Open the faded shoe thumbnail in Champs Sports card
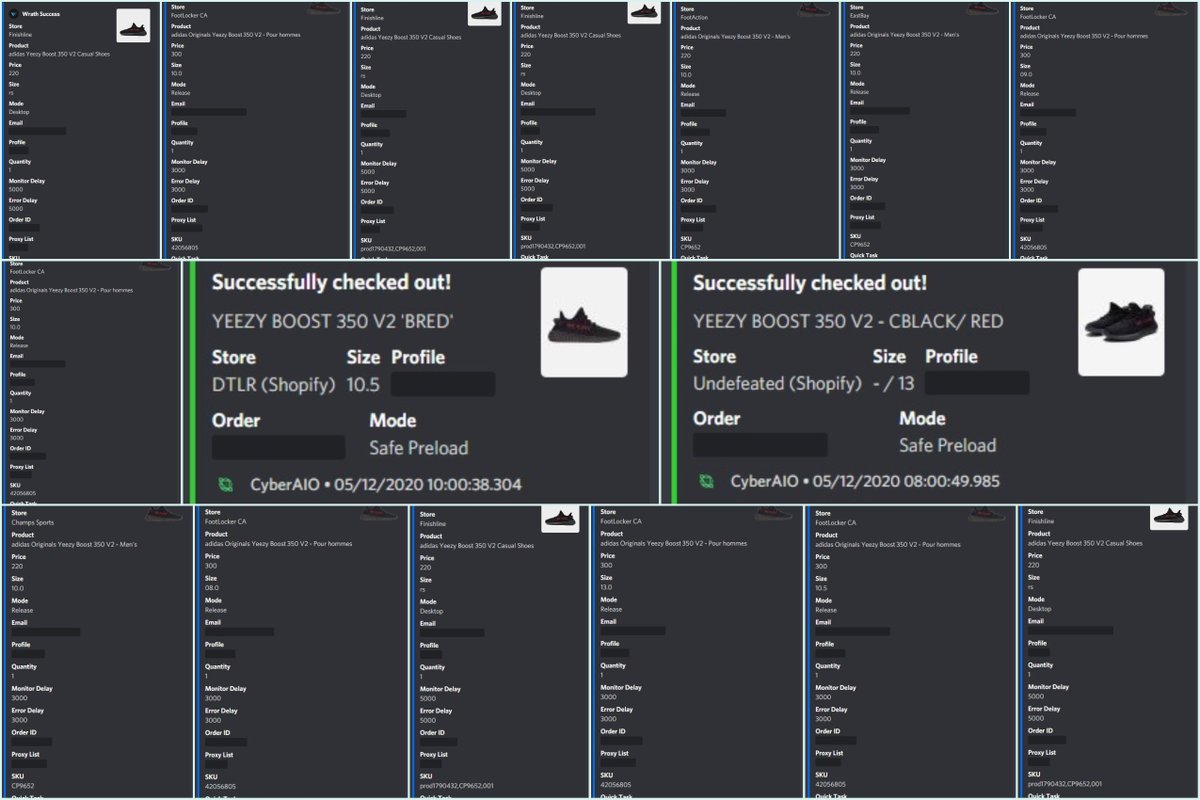The height and width of the screenshot is (800, 1200). [163, 514]
